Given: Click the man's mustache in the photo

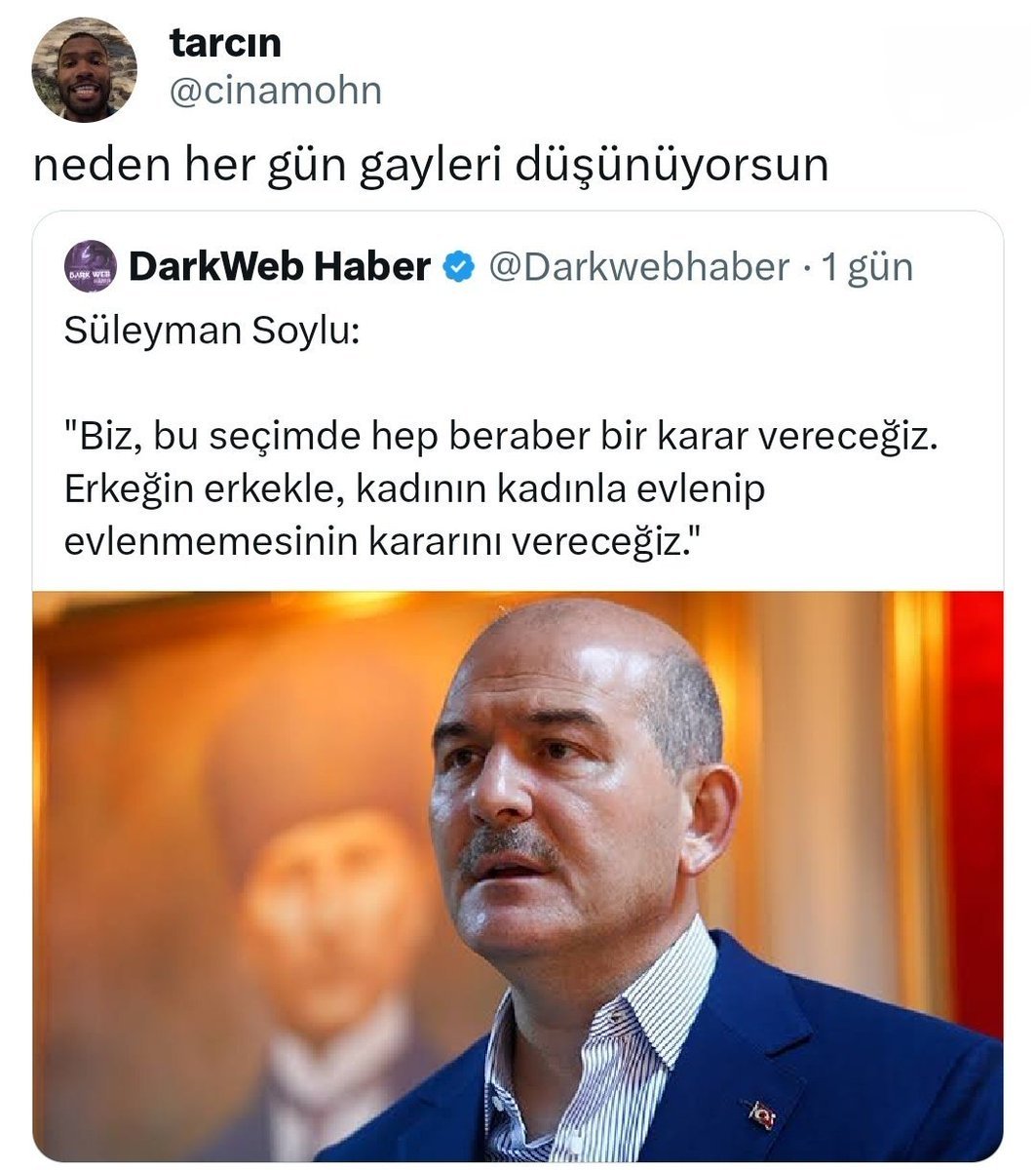Looking at the screenshot, I should click(507, 844).
